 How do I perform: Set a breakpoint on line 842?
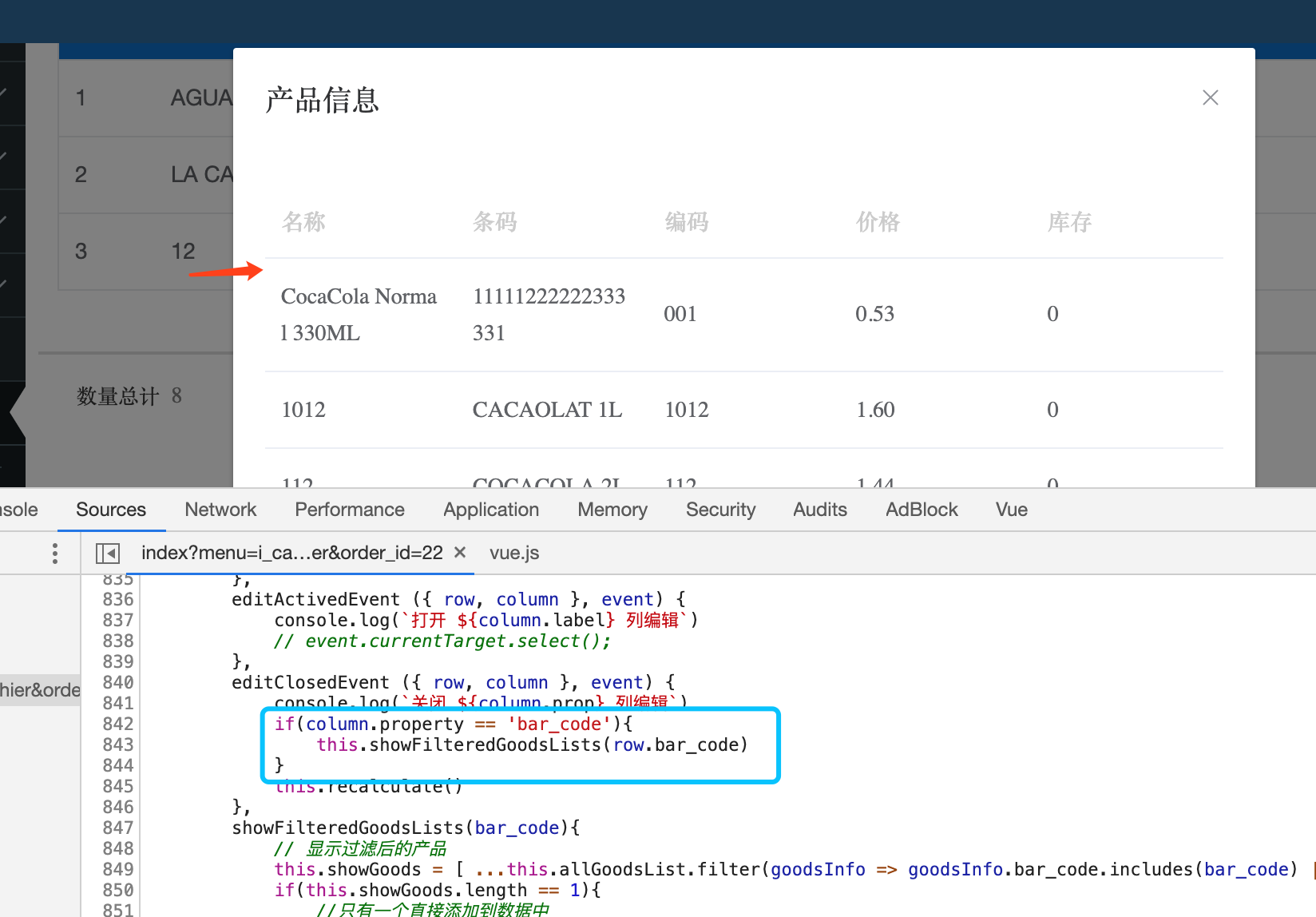(x=117, y=723)
